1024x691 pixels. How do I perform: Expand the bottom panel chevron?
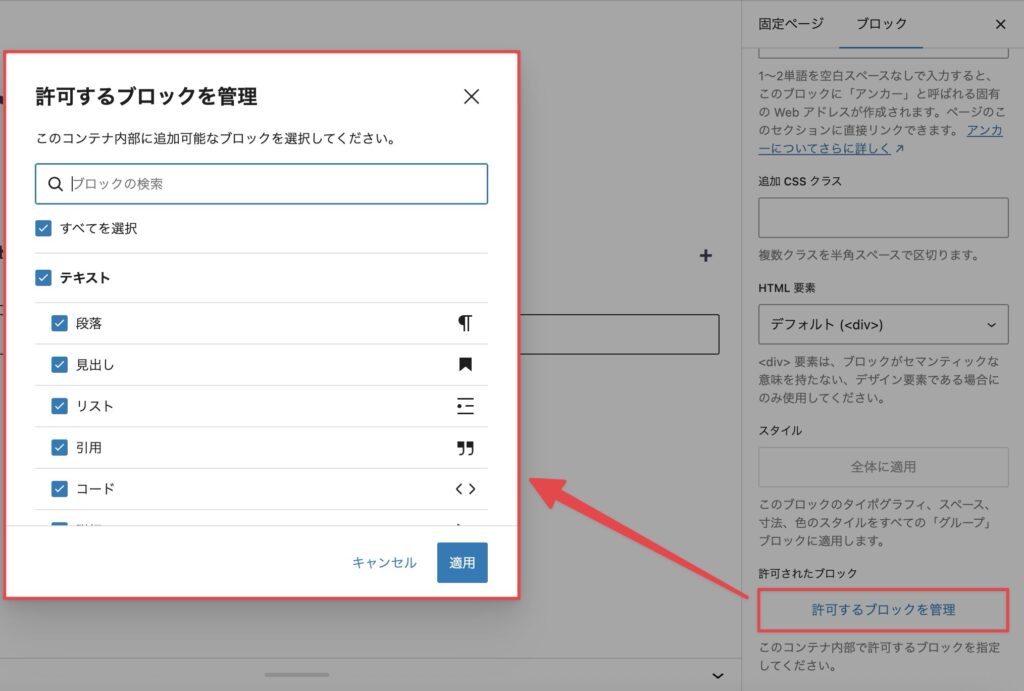click(x=717, y=676)
